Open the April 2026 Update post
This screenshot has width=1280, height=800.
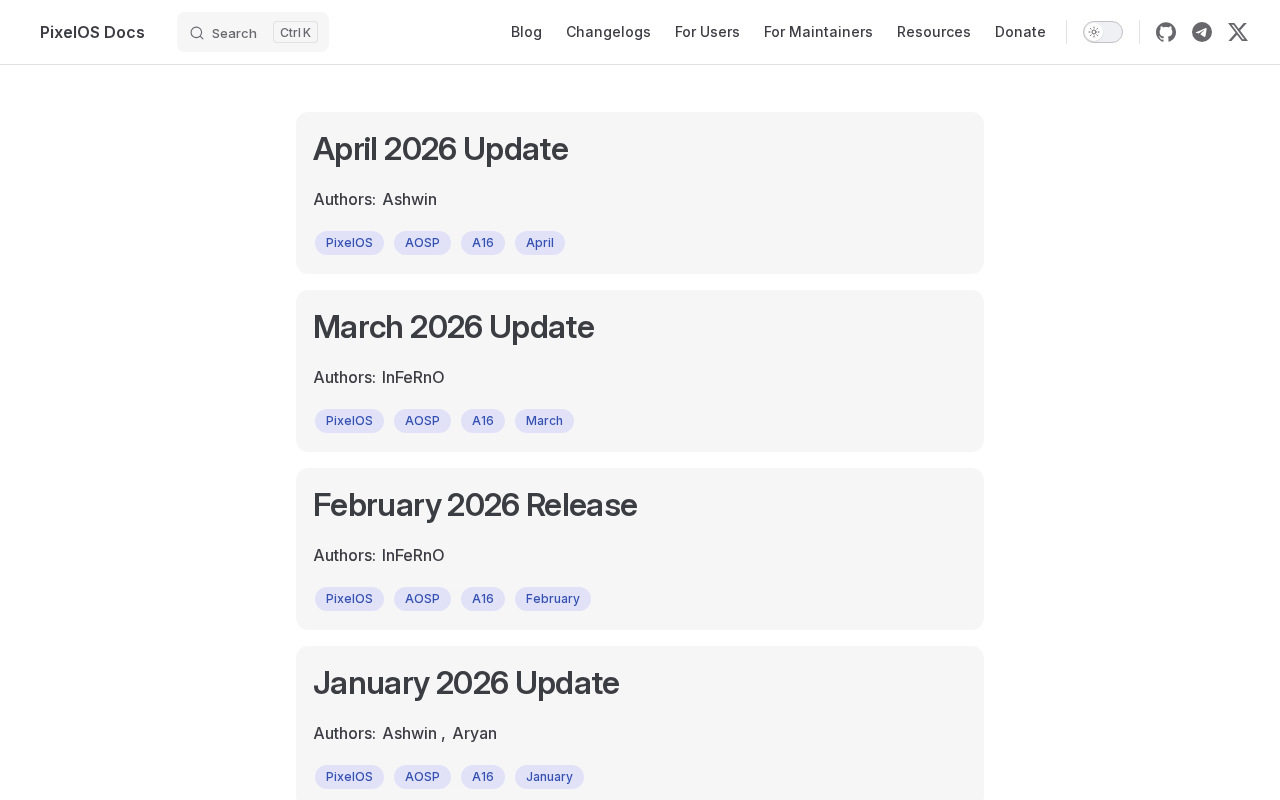click(440, 149)
